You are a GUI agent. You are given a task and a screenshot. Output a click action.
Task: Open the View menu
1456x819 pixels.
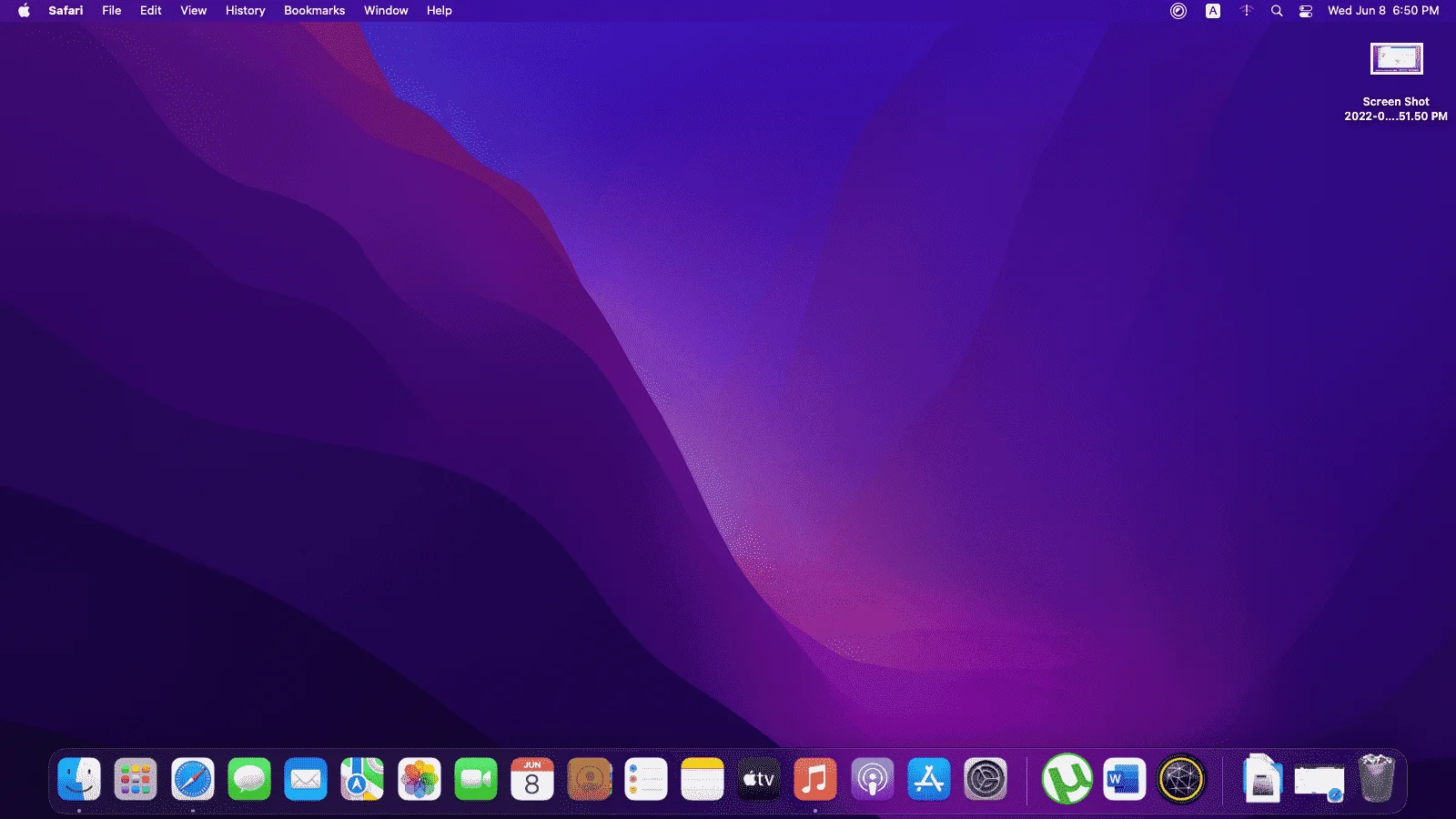(x=194, y=11)
